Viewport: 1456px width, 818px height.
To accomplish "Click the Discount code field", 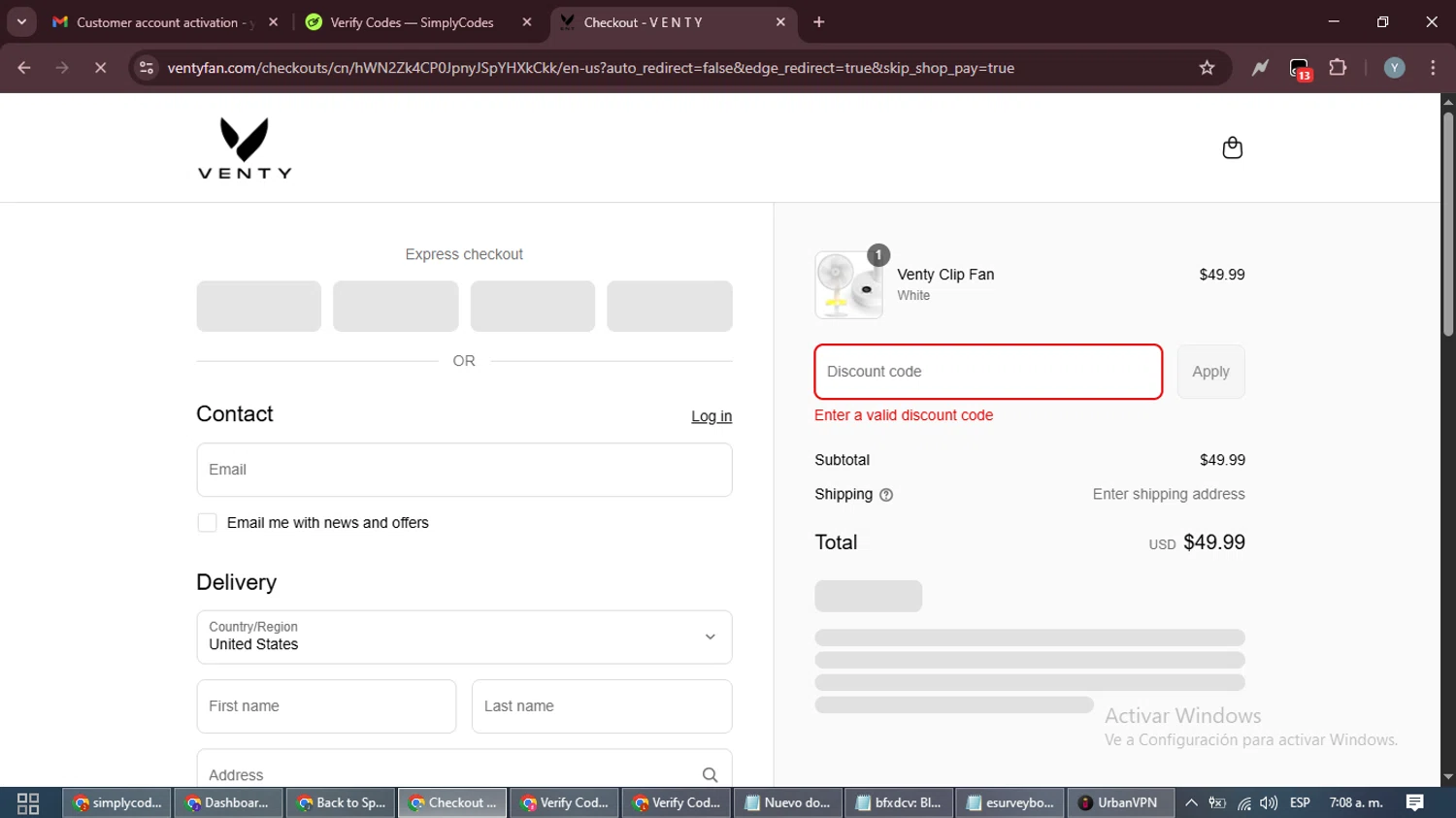I will point(988,372).
